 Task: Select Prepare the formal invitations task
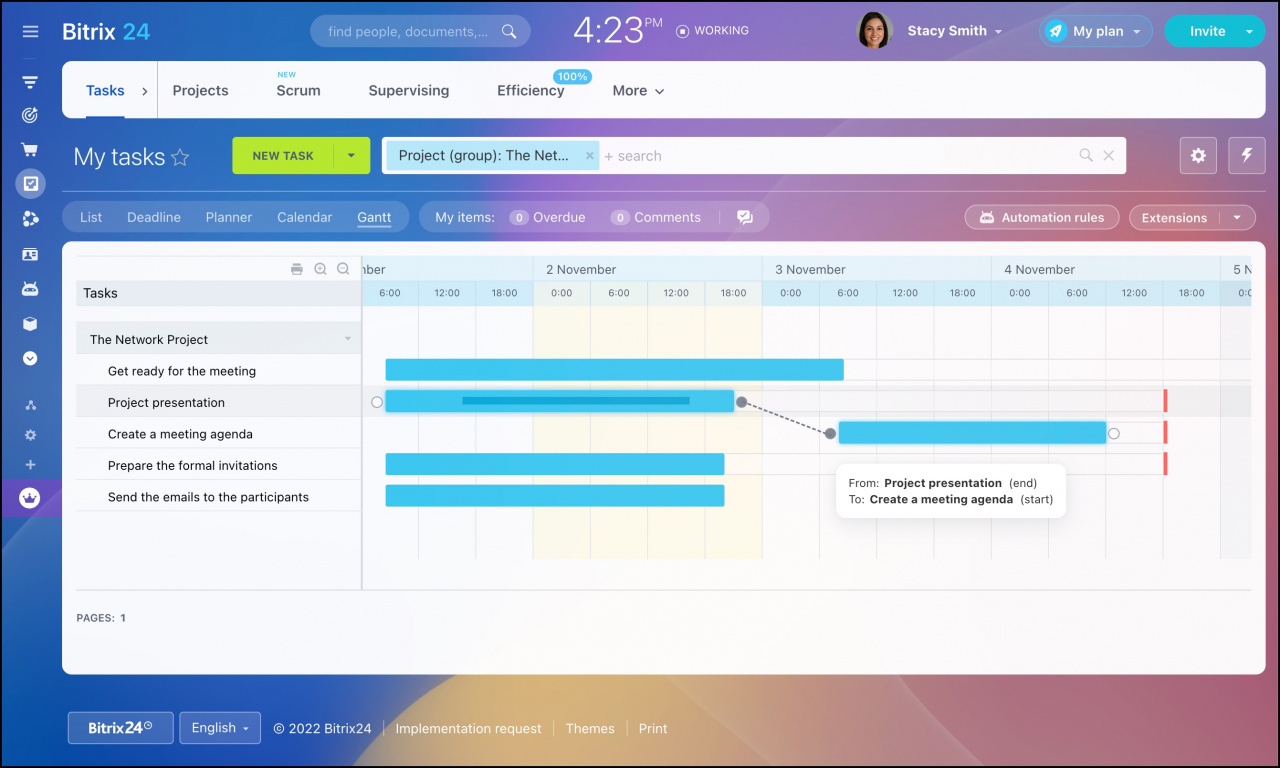(192, 465)
